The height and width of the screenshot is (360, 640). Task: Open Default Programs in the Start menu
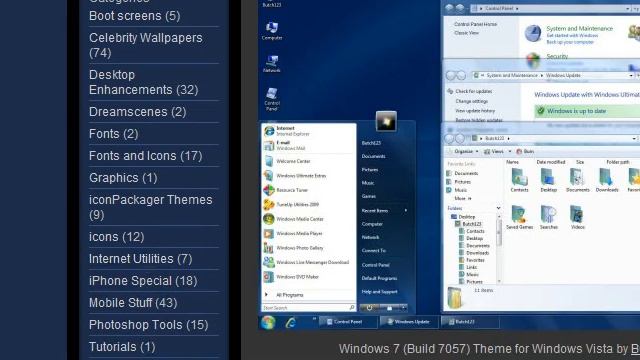379,278
